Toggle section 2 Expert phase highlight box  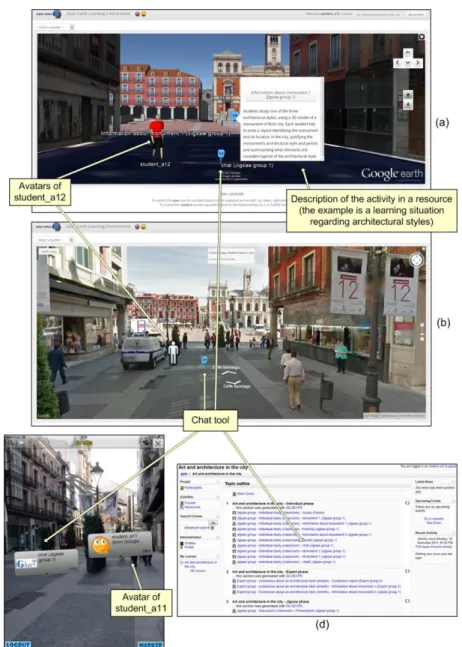pos(407,571)
